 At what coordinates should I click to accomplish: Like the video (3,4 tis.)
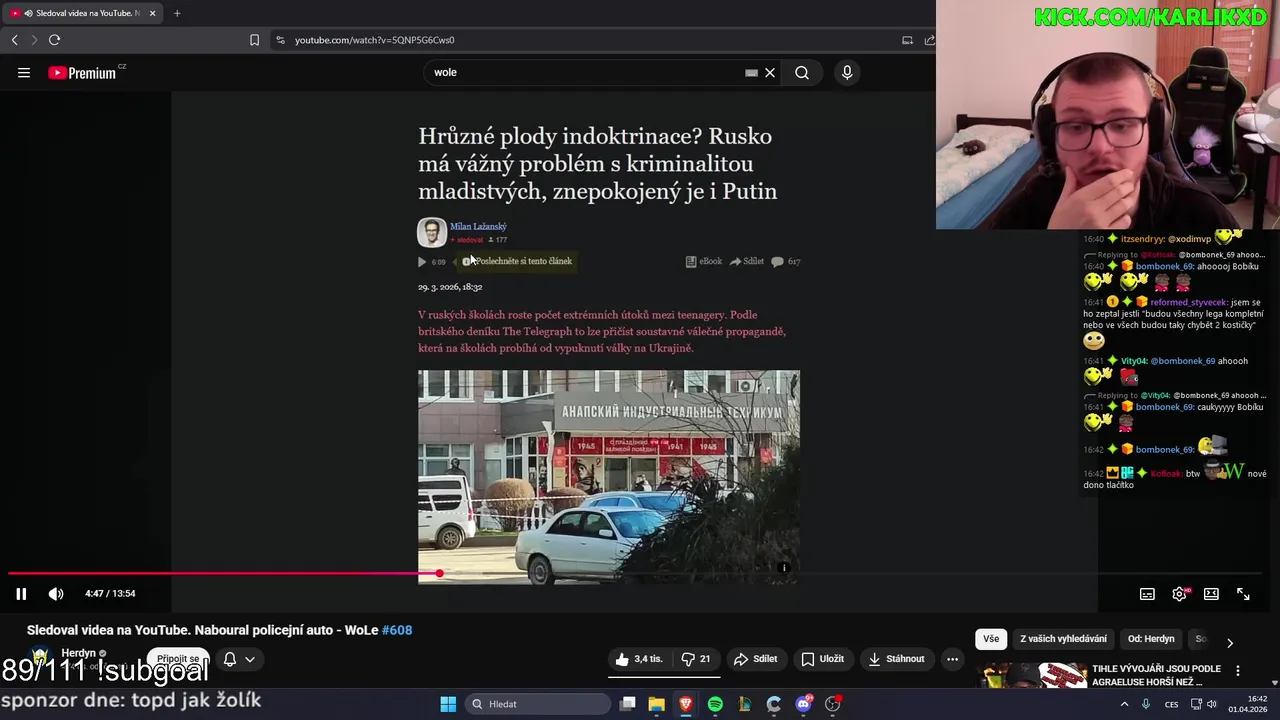(639, 659)
